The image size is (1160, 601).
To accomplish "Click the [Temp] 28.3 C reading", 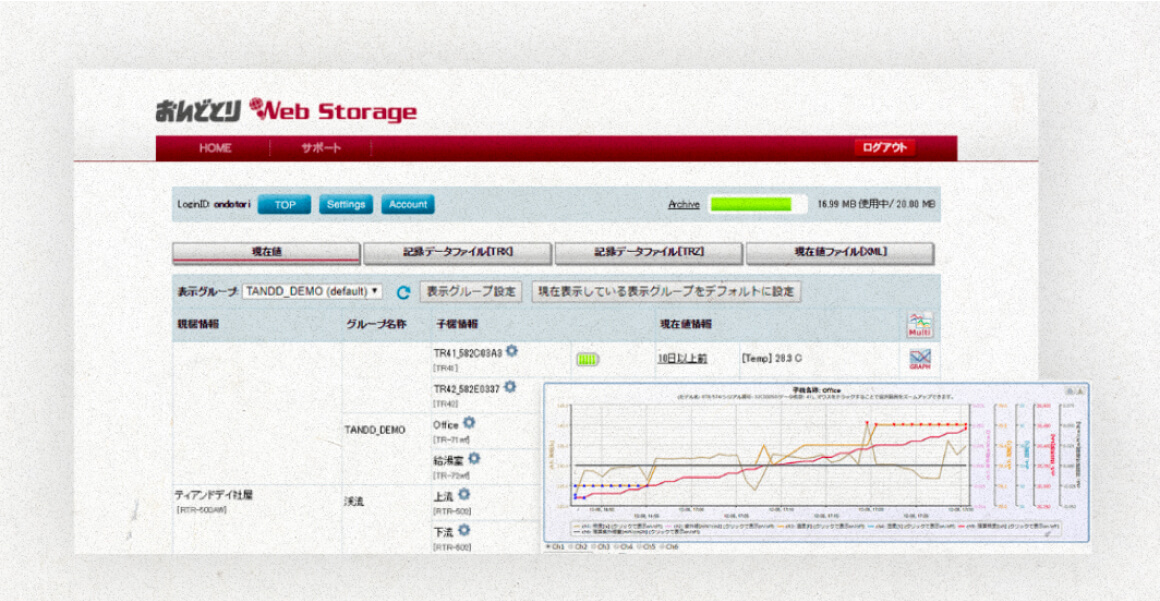I will pos(771,359).
